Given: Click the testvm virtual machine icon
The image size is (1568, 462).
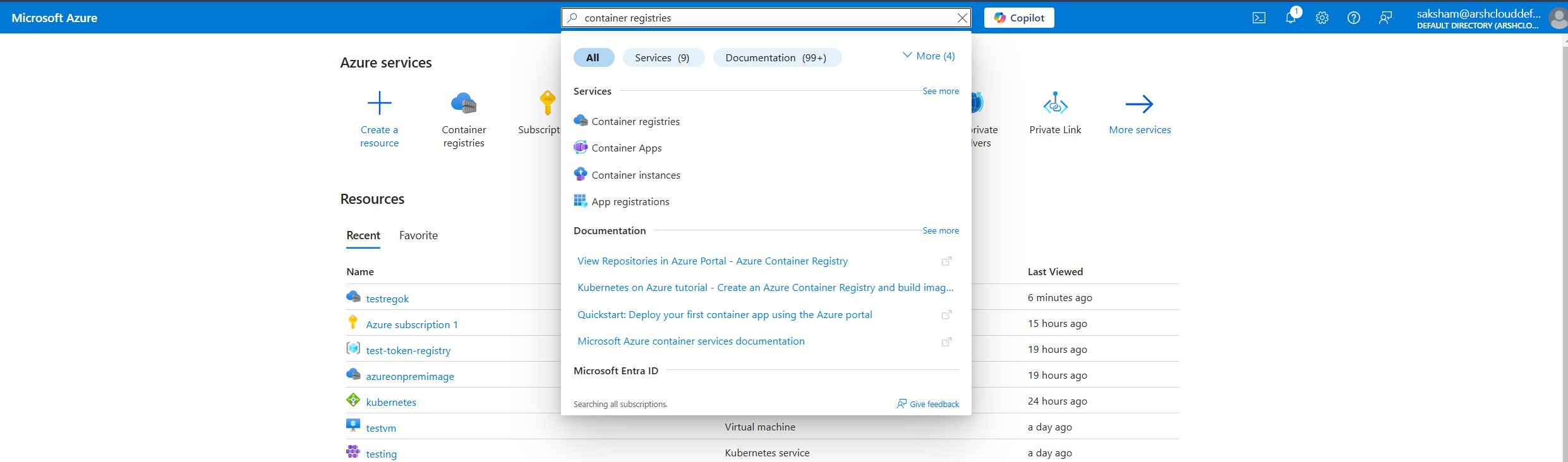Looking at the screenshot, I should tap(353, 425).
